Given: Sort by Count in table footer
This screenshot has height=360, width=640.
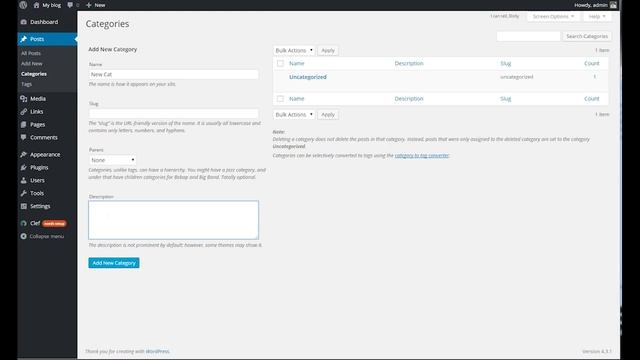Looking at the screenshot, I should pos(591,99).
